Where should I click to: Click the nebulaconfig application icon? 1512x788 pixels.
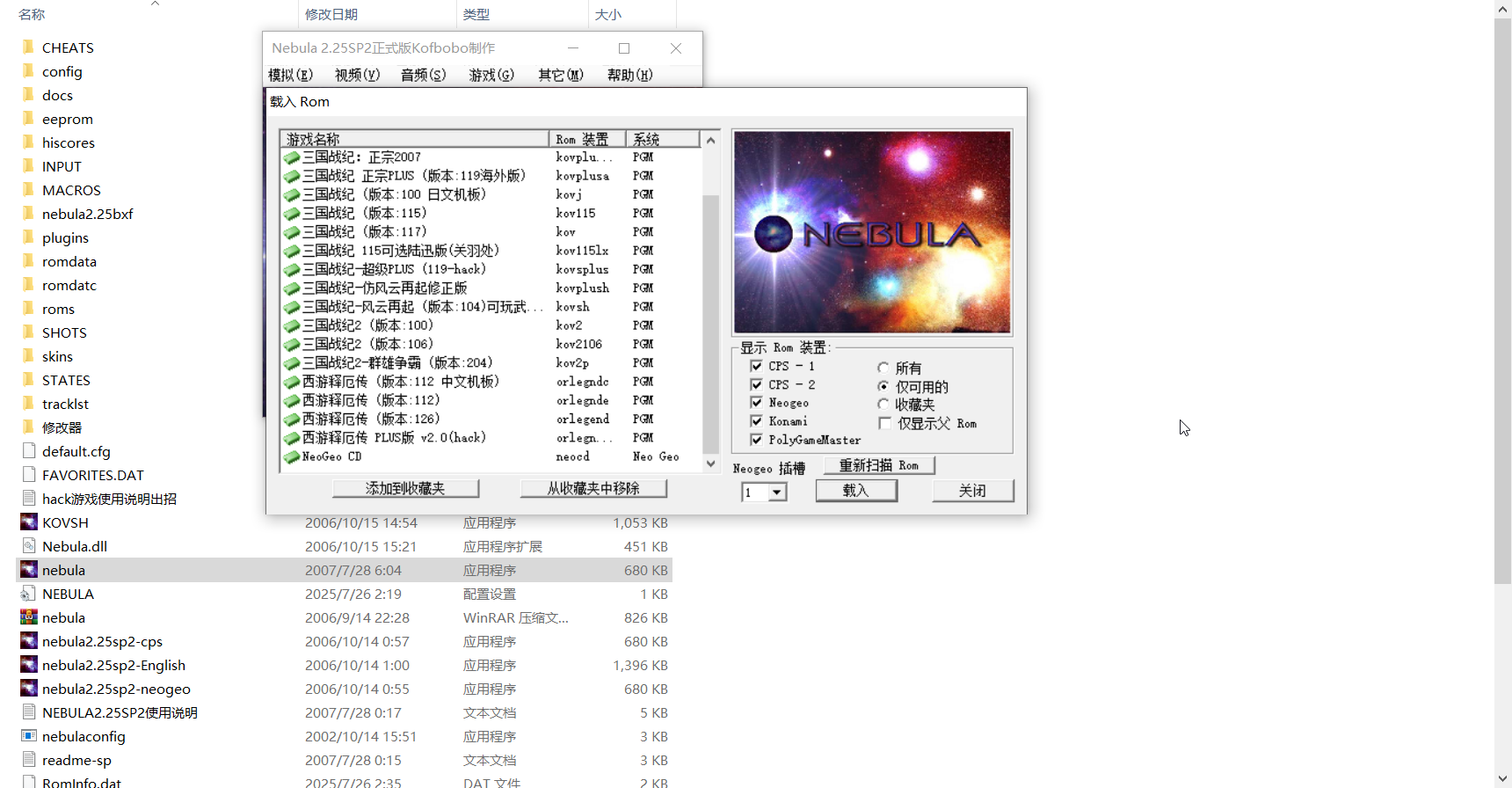coord(29,736)
